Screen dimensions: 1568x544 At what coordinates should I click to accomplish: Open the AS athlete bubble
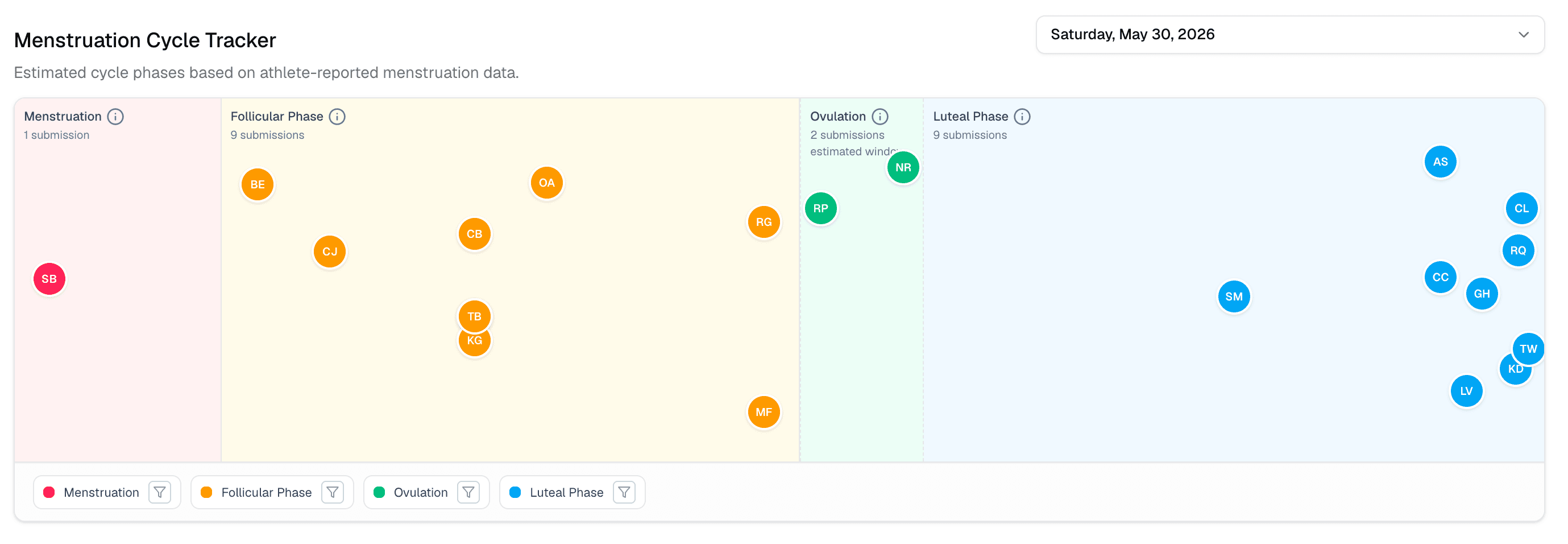1440,162
